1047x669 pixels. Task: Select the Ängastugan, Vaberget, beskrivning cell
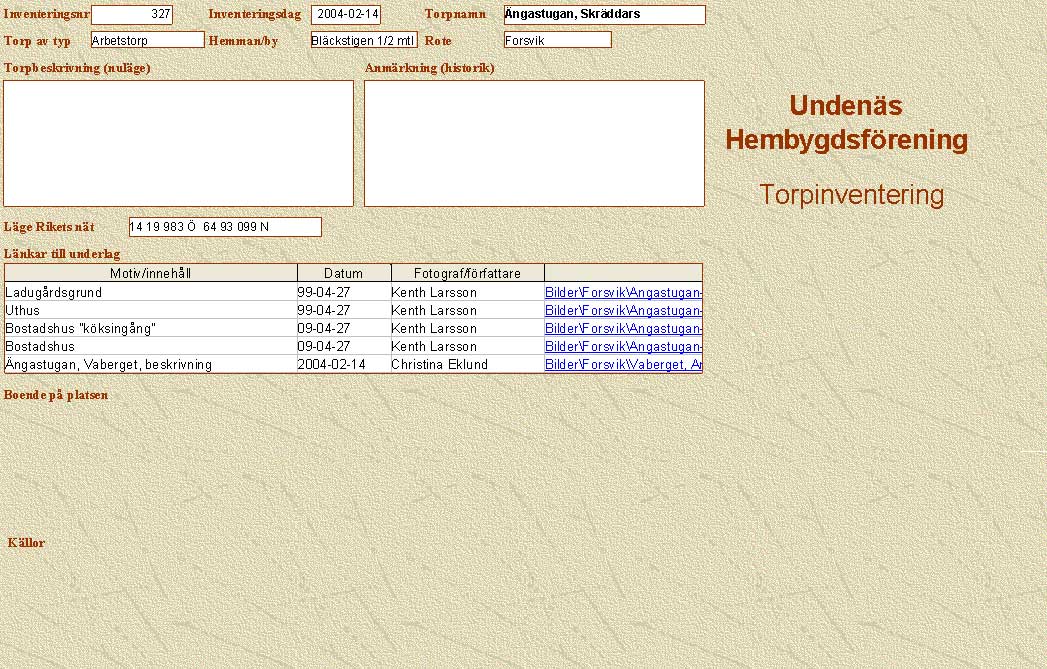[151, 365]
